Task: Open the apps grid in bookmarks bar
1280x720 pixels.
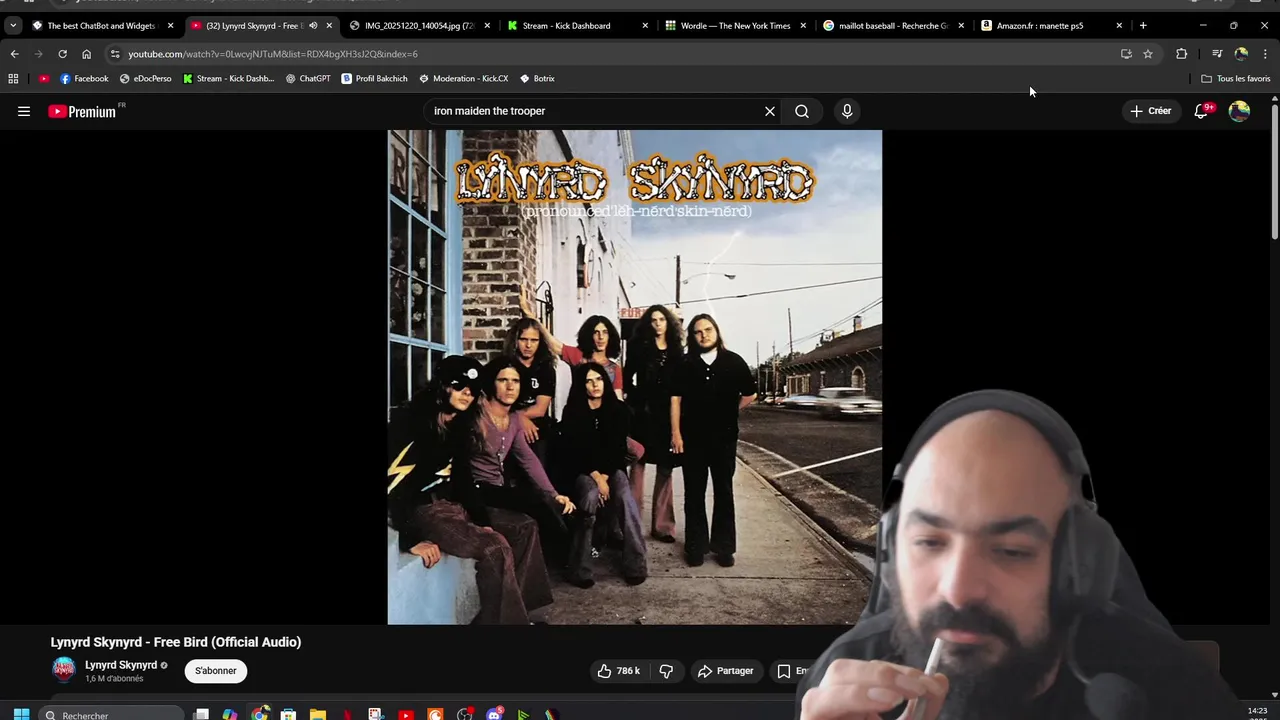Action: (x=13, y=78)
